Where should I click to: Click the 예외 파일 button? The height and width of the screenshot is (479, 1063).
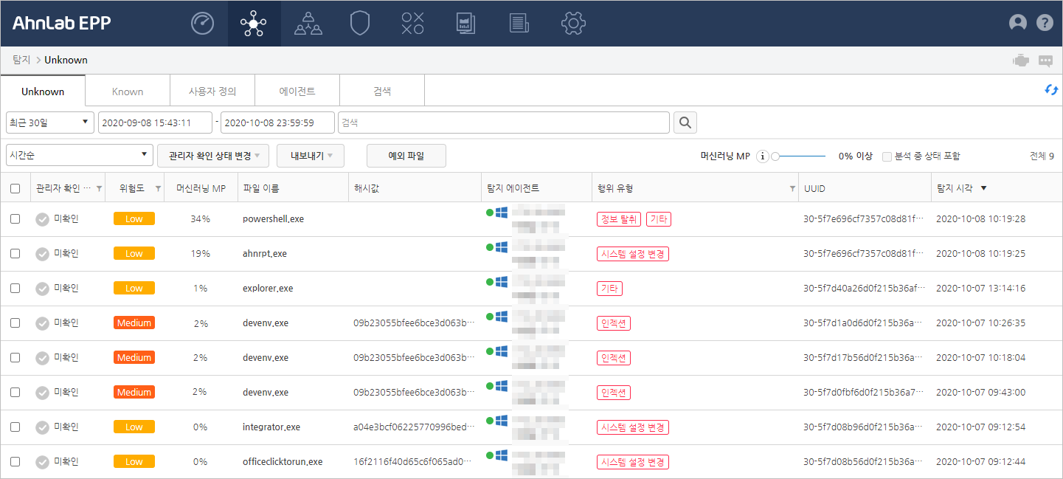coord(406,155)
